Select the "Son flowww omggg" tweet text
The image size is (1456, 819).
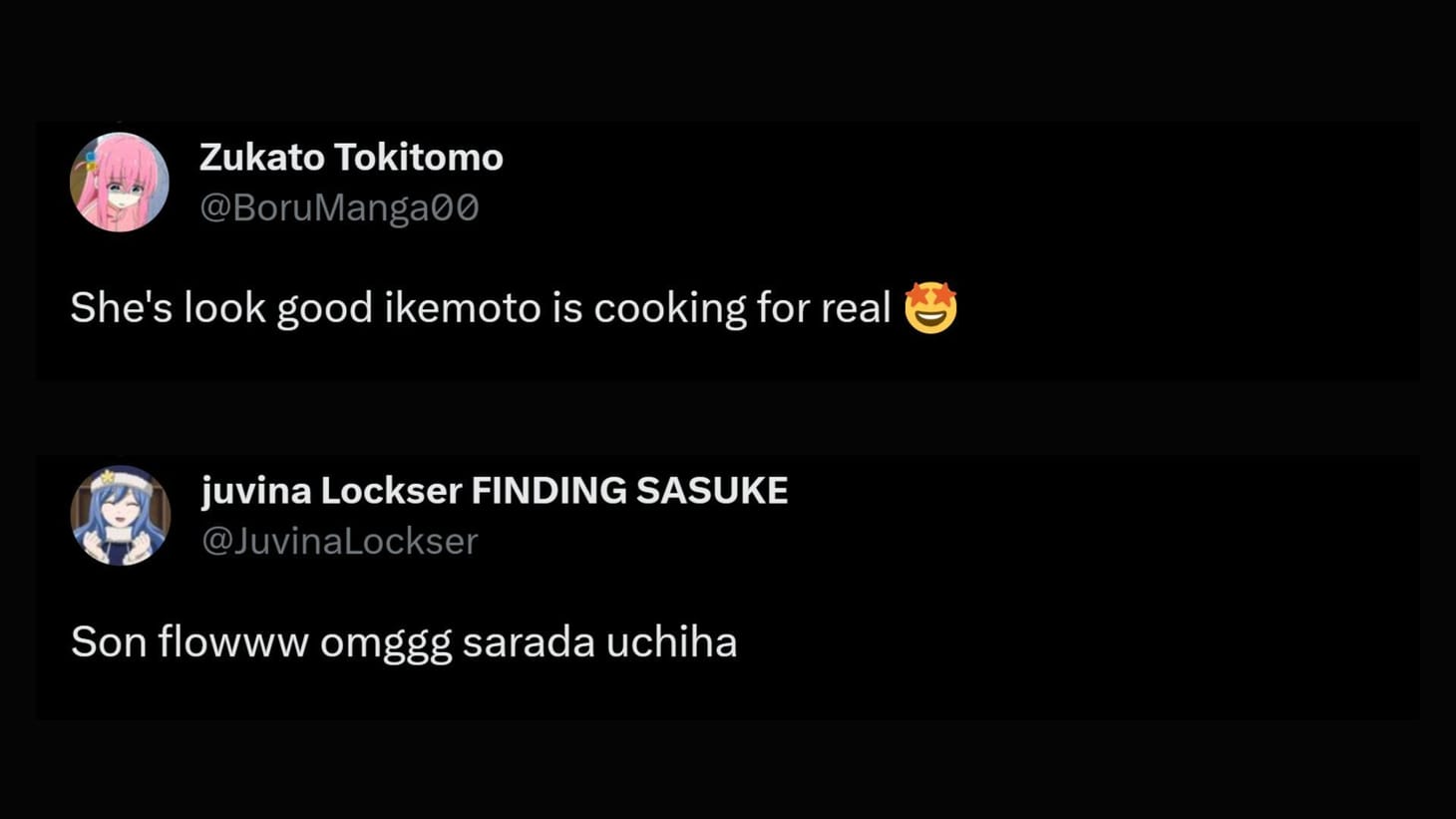point(404,641)
